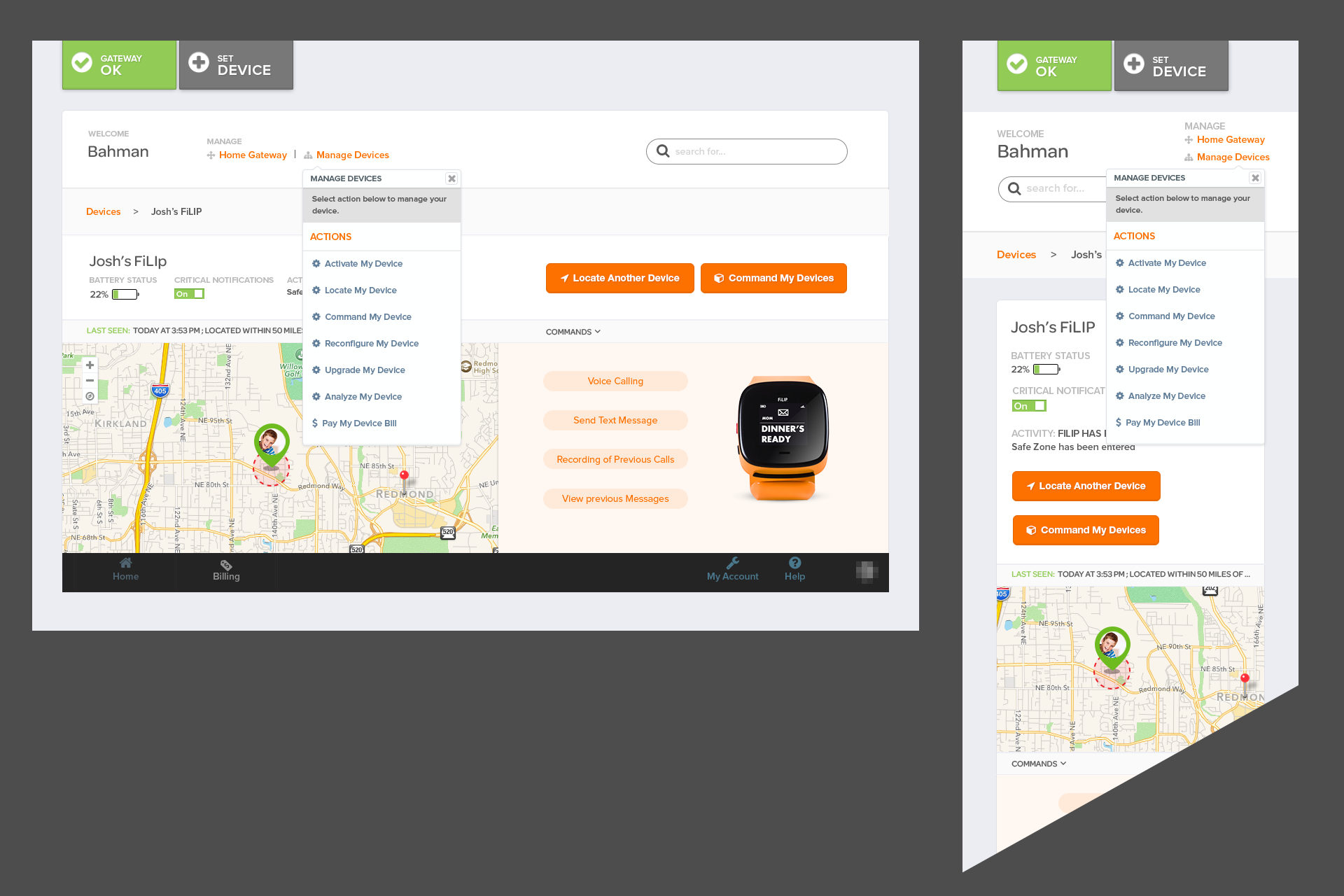Viewport: 1344px width, 896px height.
Task: Click child photo pin on mobile map
Action: (1112, 648)
